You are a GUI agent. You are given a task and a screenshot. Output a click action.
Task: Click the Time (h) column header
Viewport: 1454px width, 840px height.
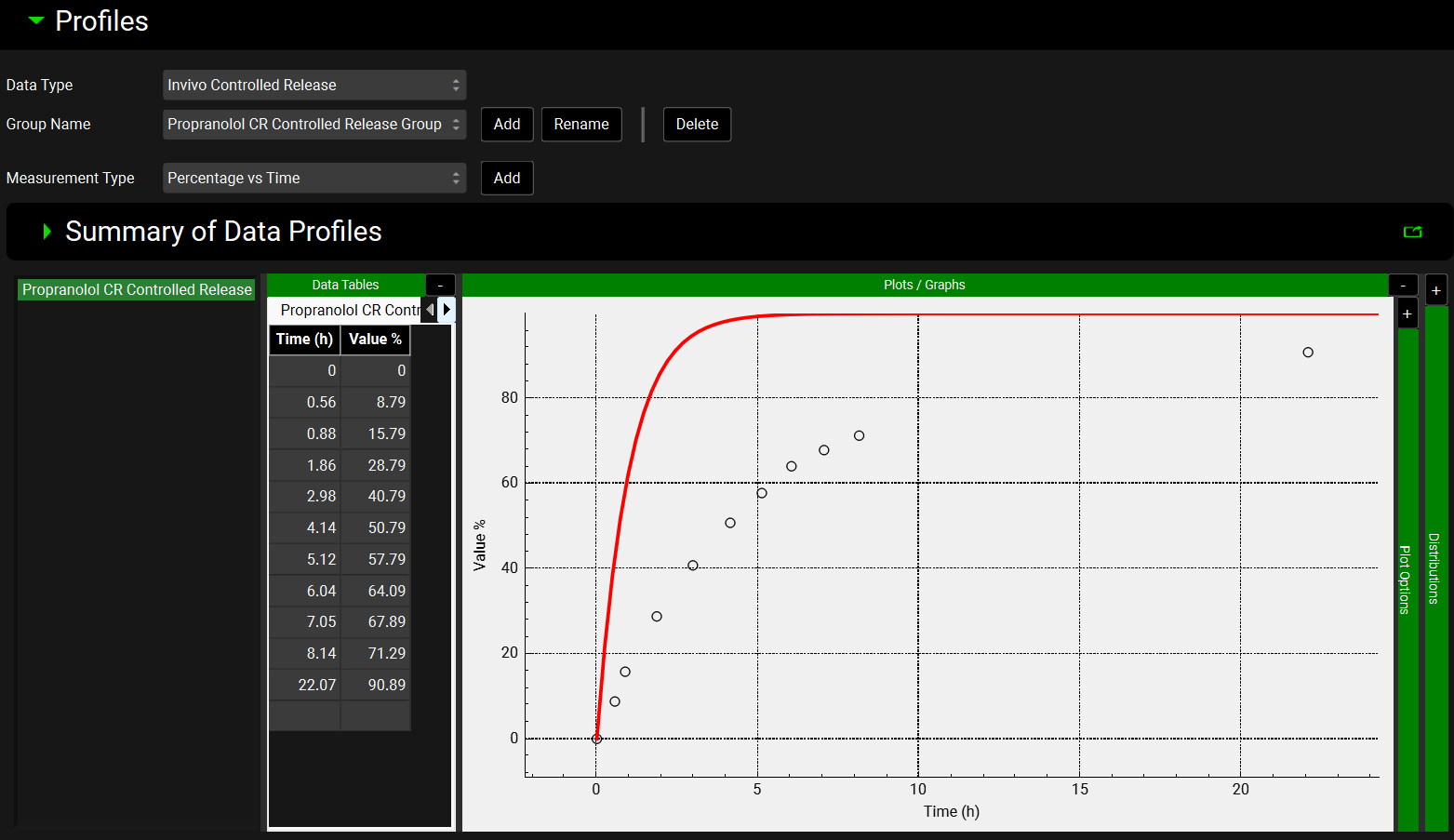click(x=304, y=340)
